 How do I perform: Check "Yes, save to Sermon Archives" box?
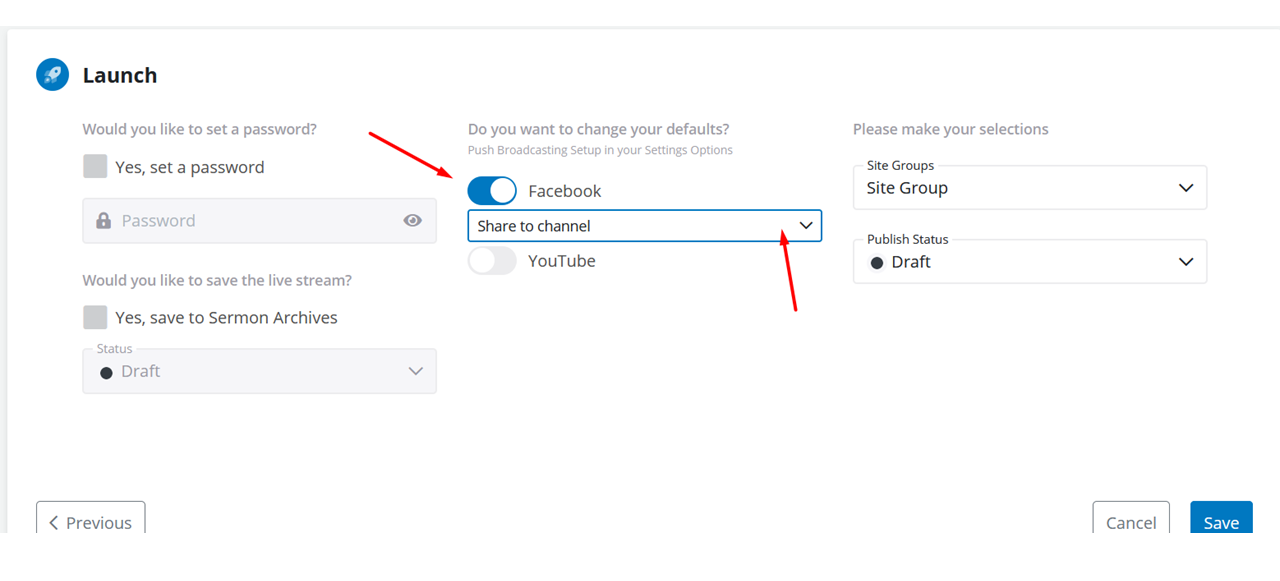pyautogui.click(x=95, y=317)
